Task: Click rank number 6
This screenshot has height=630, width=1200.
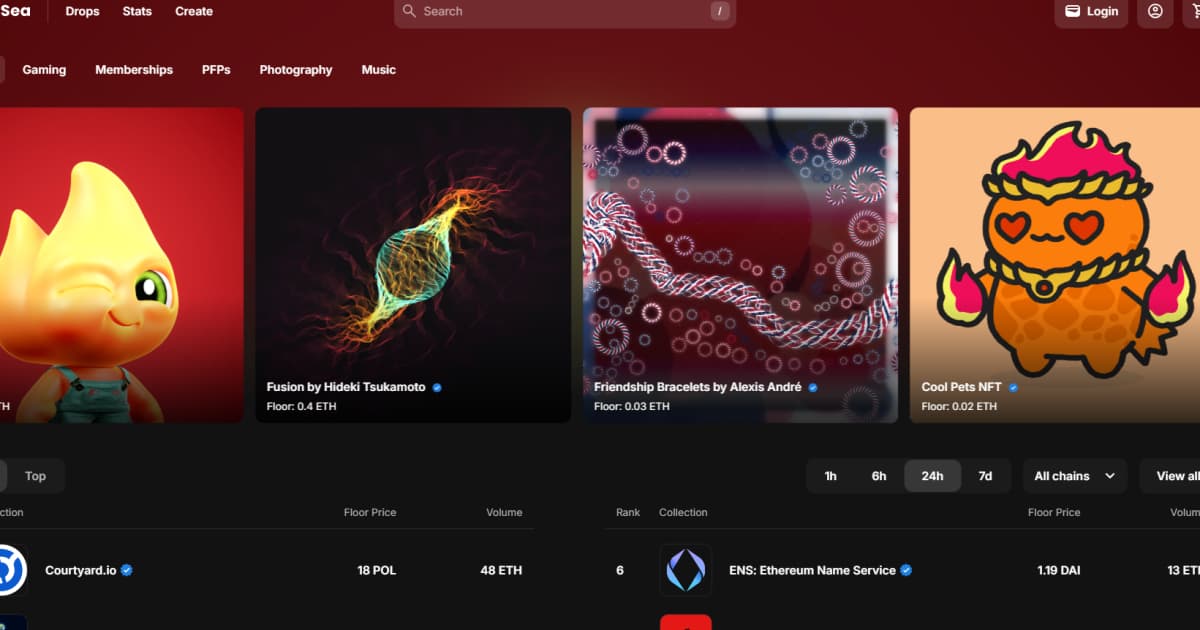Action: tap(620, 570)
